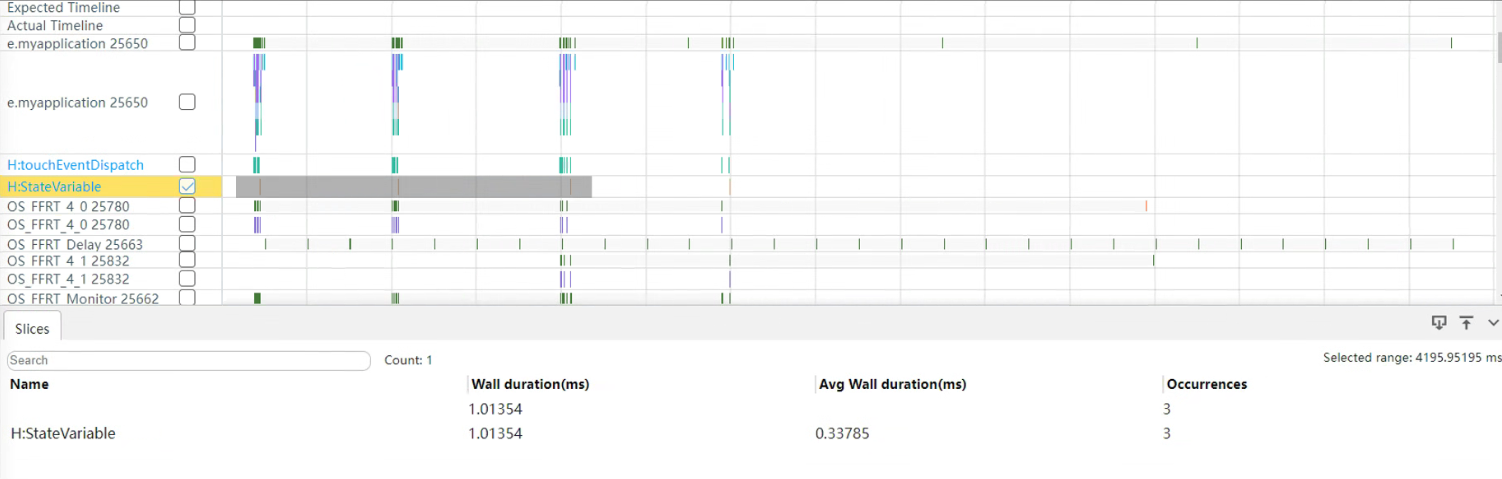This screenshot has width=1502, height=479.
Task: Click the highlighted H:StateVariable track label
Action: pos(54,187)
